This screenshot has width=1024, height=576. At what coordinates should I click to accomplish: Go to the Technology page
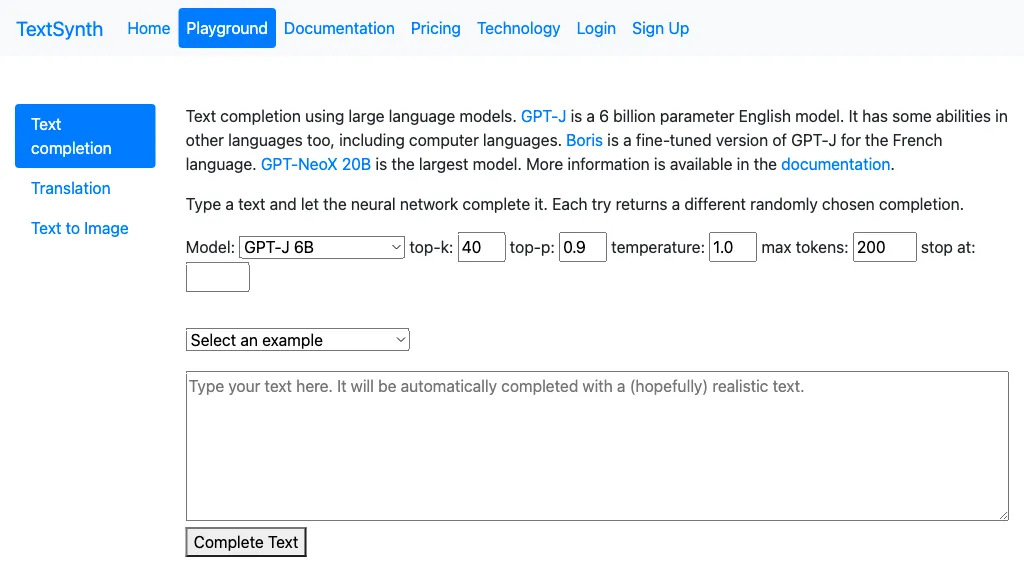click(x=518, y=28)
